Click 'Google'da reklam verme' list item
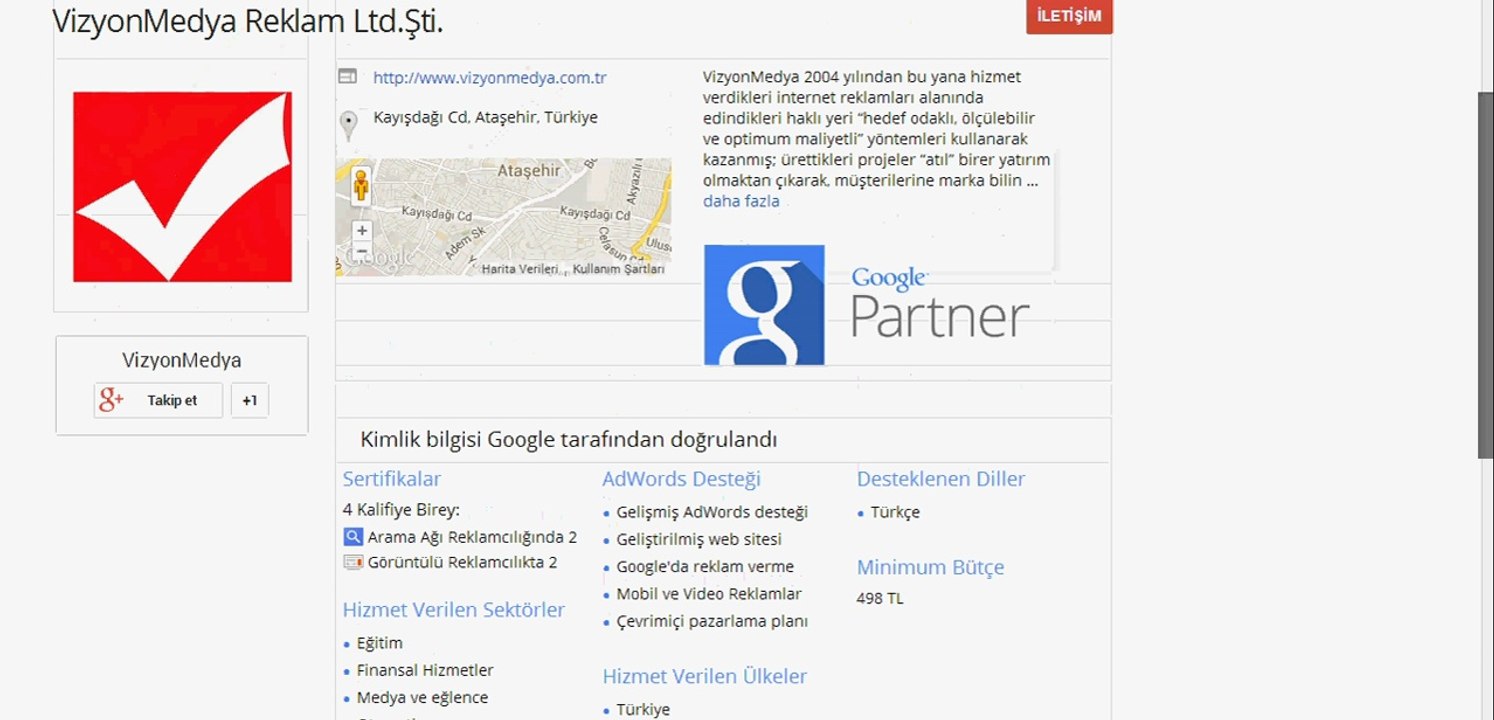Screen dimensions: 1494x720 705,567
